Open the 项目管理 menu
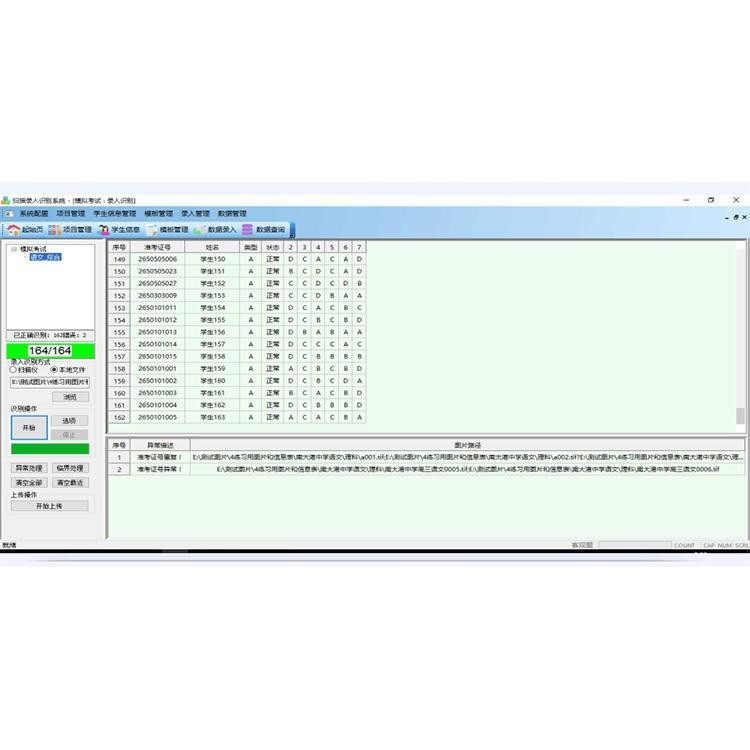The height and width of the screenshot is (750, 750). coord(70,213)
